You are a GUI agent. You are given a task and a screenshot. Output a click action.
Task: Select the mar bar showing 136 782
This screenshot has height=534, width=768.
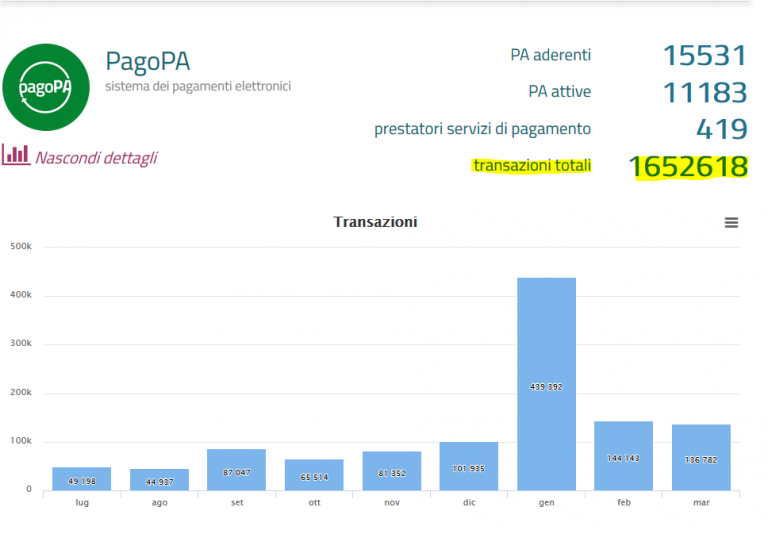click(x=701, y=458)
